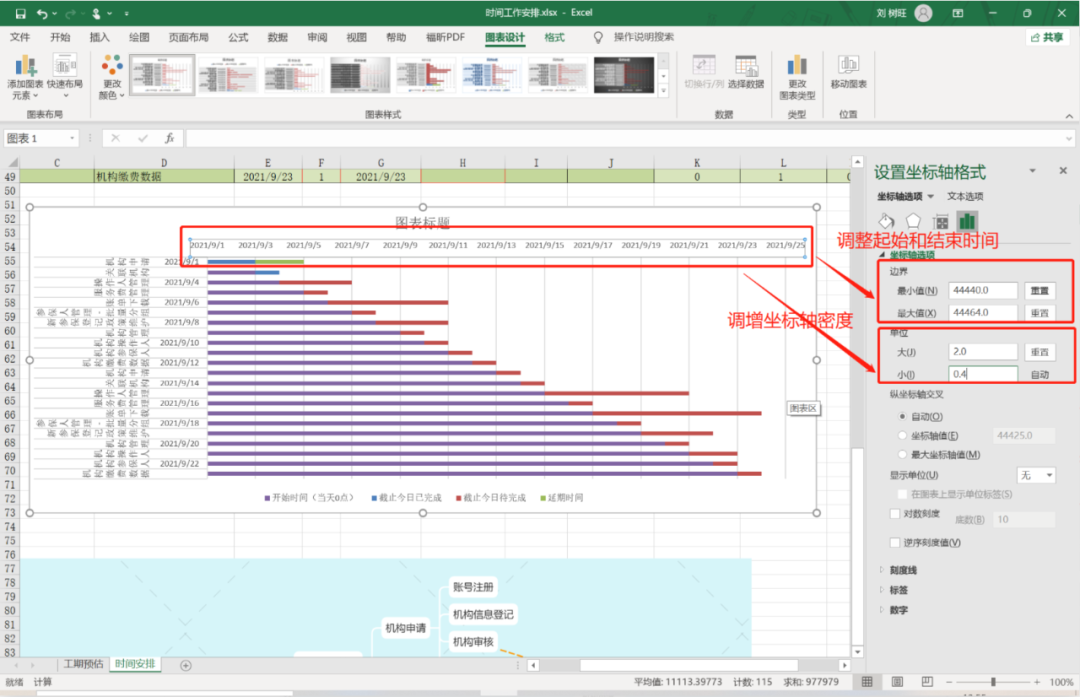Viewport: 1080px width, 697px height.
Task: Click 自动 next to 小(I) unit
Action: point(1039,375)
